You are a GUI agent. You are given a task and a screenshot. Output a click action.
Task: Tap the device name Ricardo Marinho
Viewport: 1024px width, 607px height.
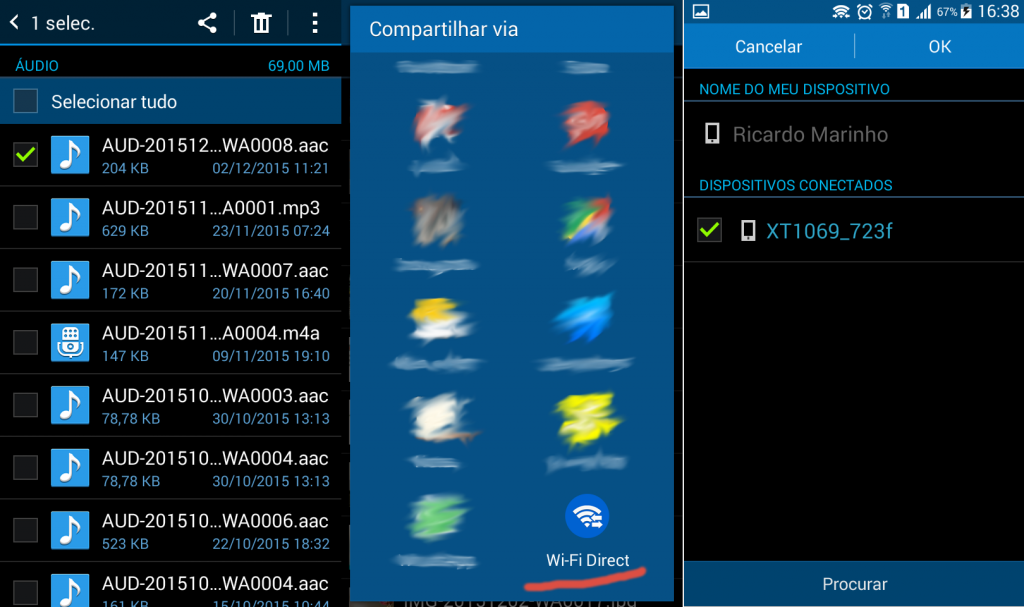pos(810,134)
